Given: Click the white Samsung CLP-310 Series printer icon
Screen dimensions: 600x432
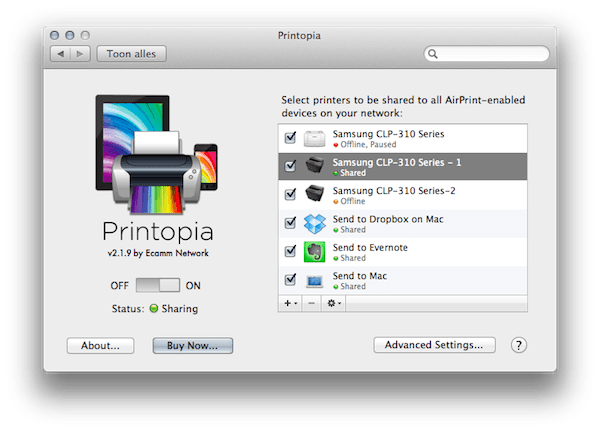Looking at the screenshot, I should pos(315,139).
